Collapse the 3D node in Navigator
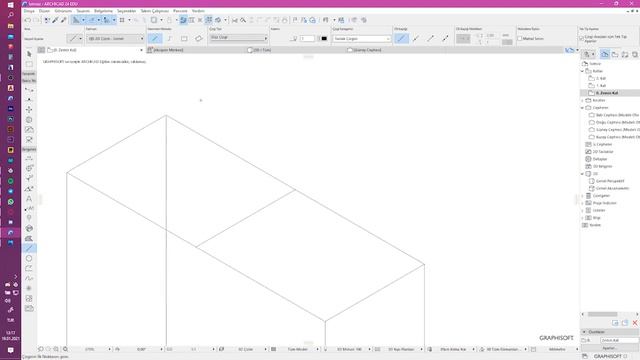The height and width of the screenshot is (360, 640). (582, 174)
